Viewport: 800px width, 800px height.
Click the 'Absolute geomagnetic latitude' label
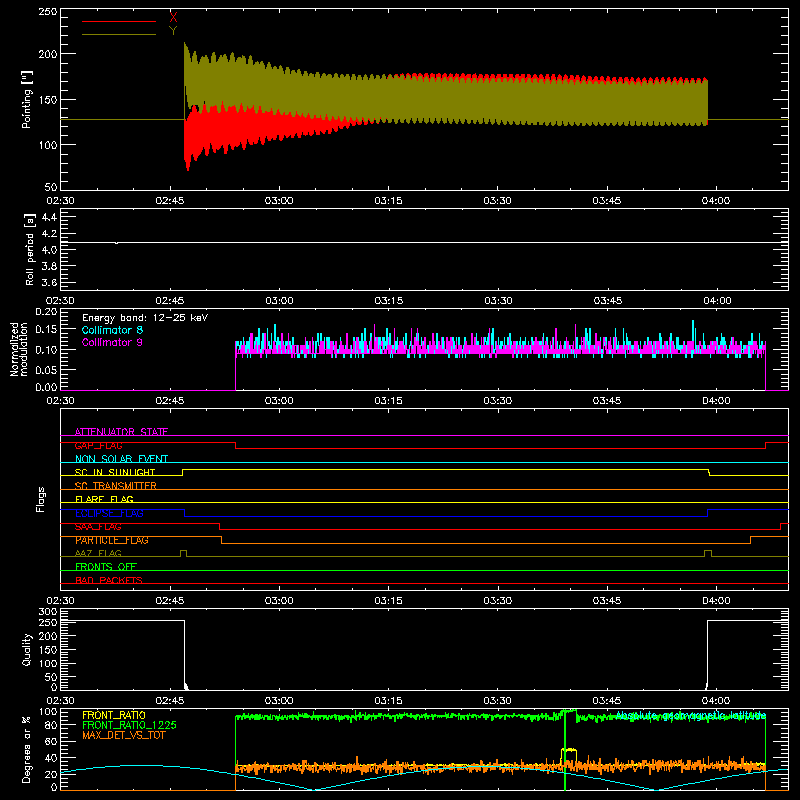[x=691, y=716]
